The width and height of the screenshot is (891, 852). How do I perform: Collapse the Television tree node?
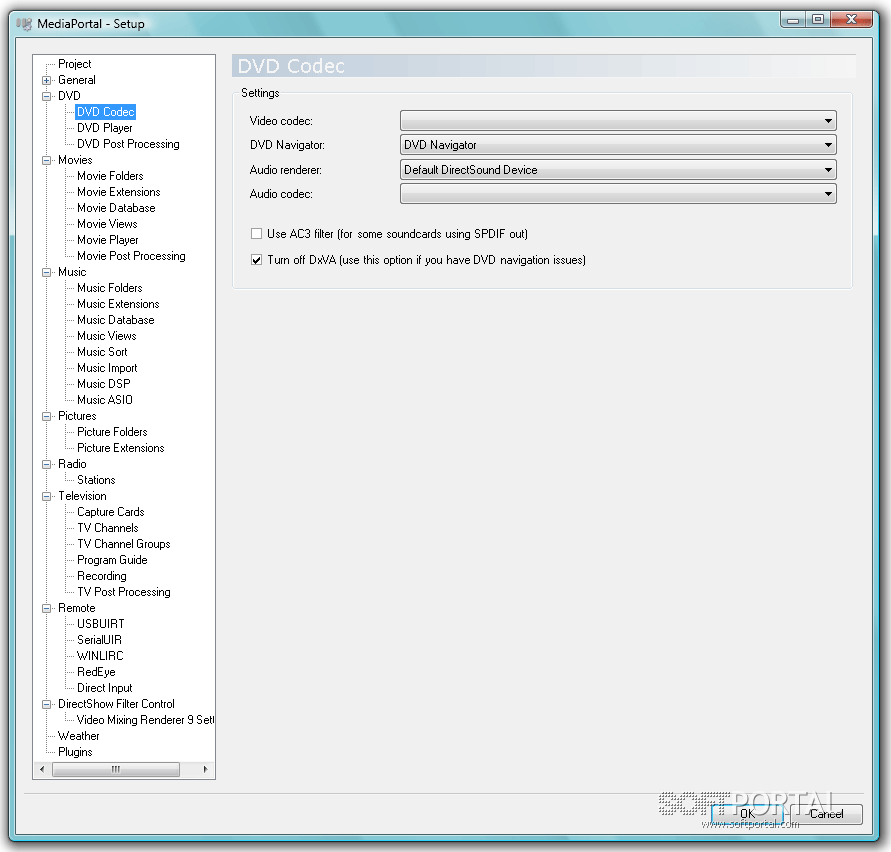coord(47,496)
